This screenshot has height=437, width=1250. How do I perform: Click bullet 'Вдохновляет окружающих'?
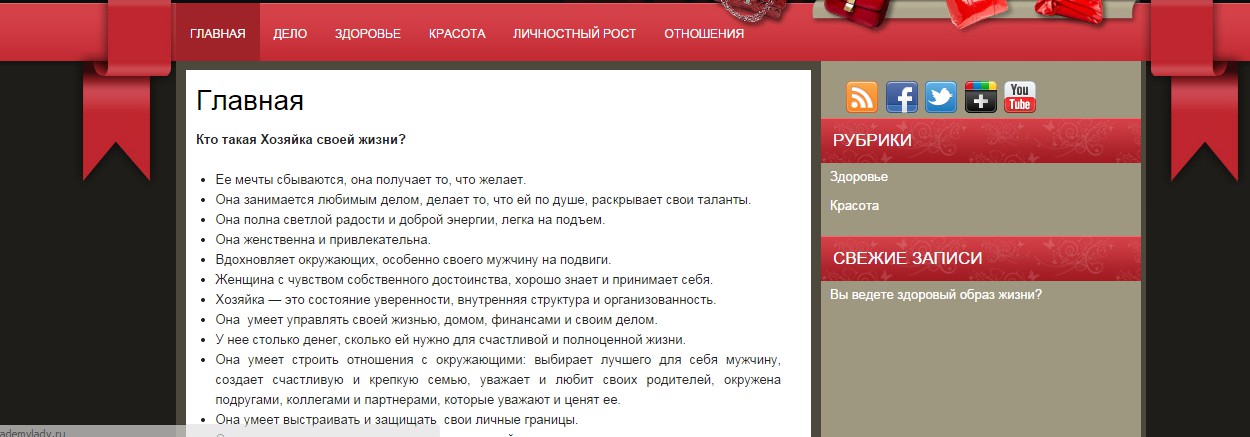click(x=413, y=260)
